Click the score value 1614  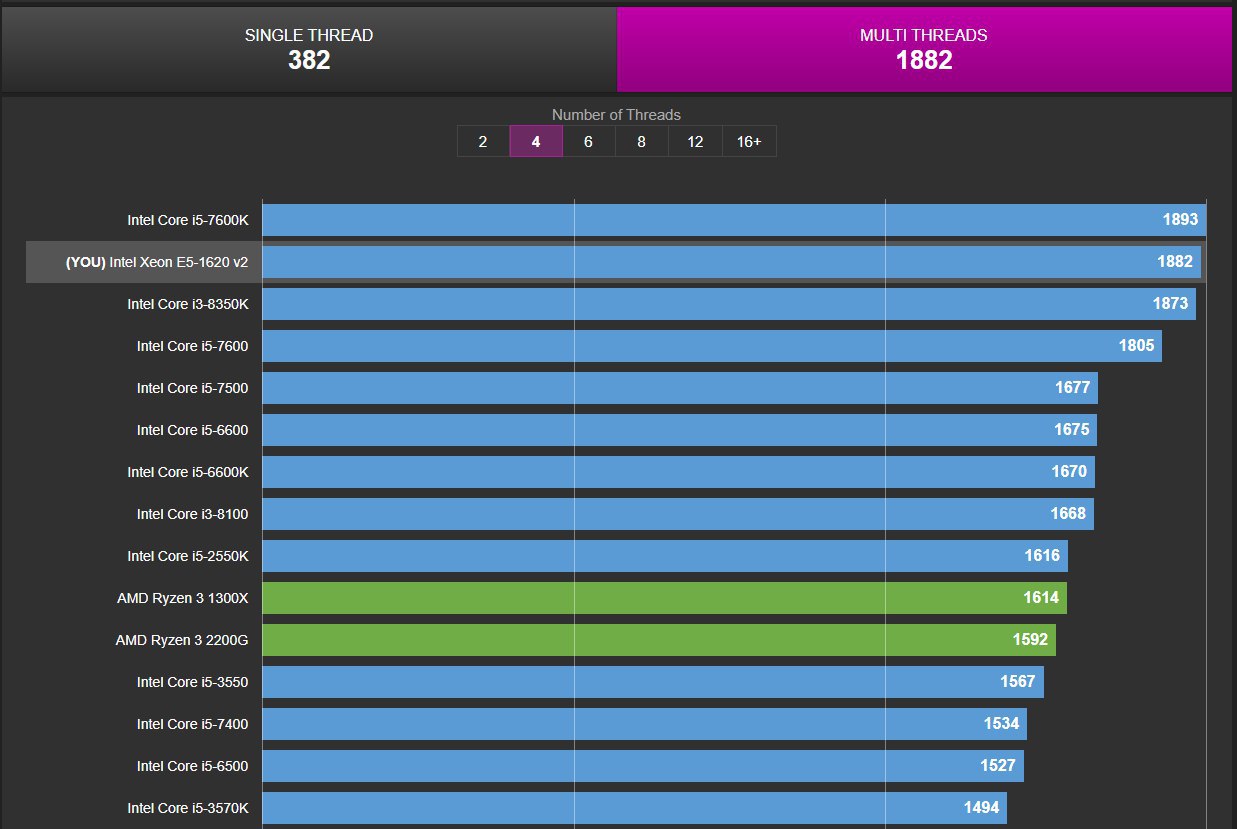point(1041,598)
